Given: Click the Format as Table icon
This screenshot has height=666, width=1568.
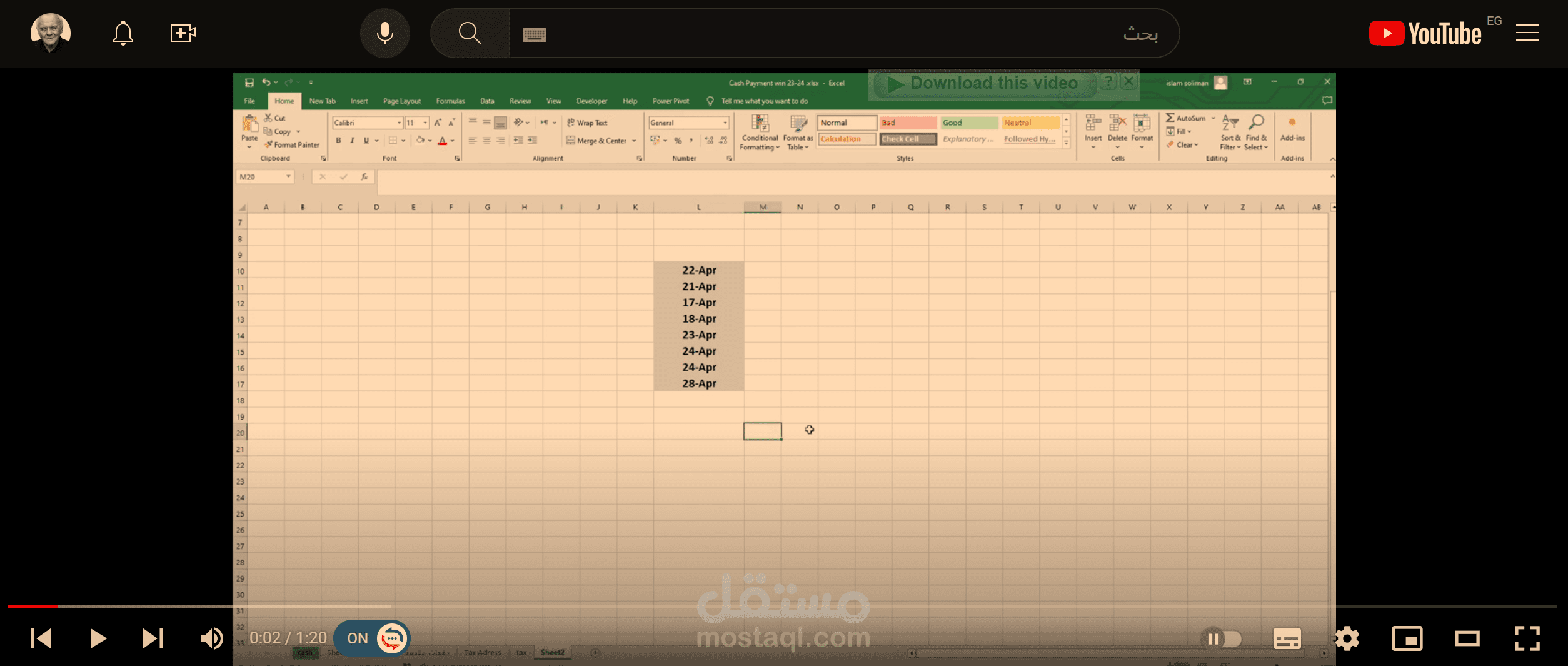Looking at the screenshot, I should [x=798, y=133].
